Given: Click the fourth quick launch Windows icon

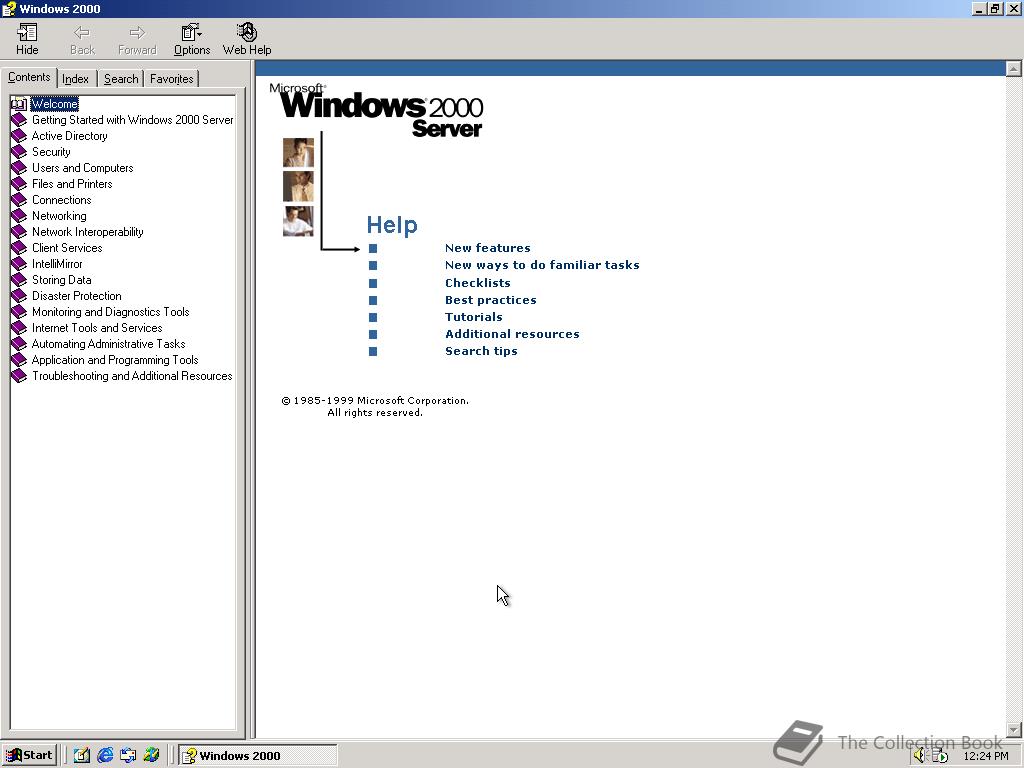Looking at the screenshot, I should [152, 755].
